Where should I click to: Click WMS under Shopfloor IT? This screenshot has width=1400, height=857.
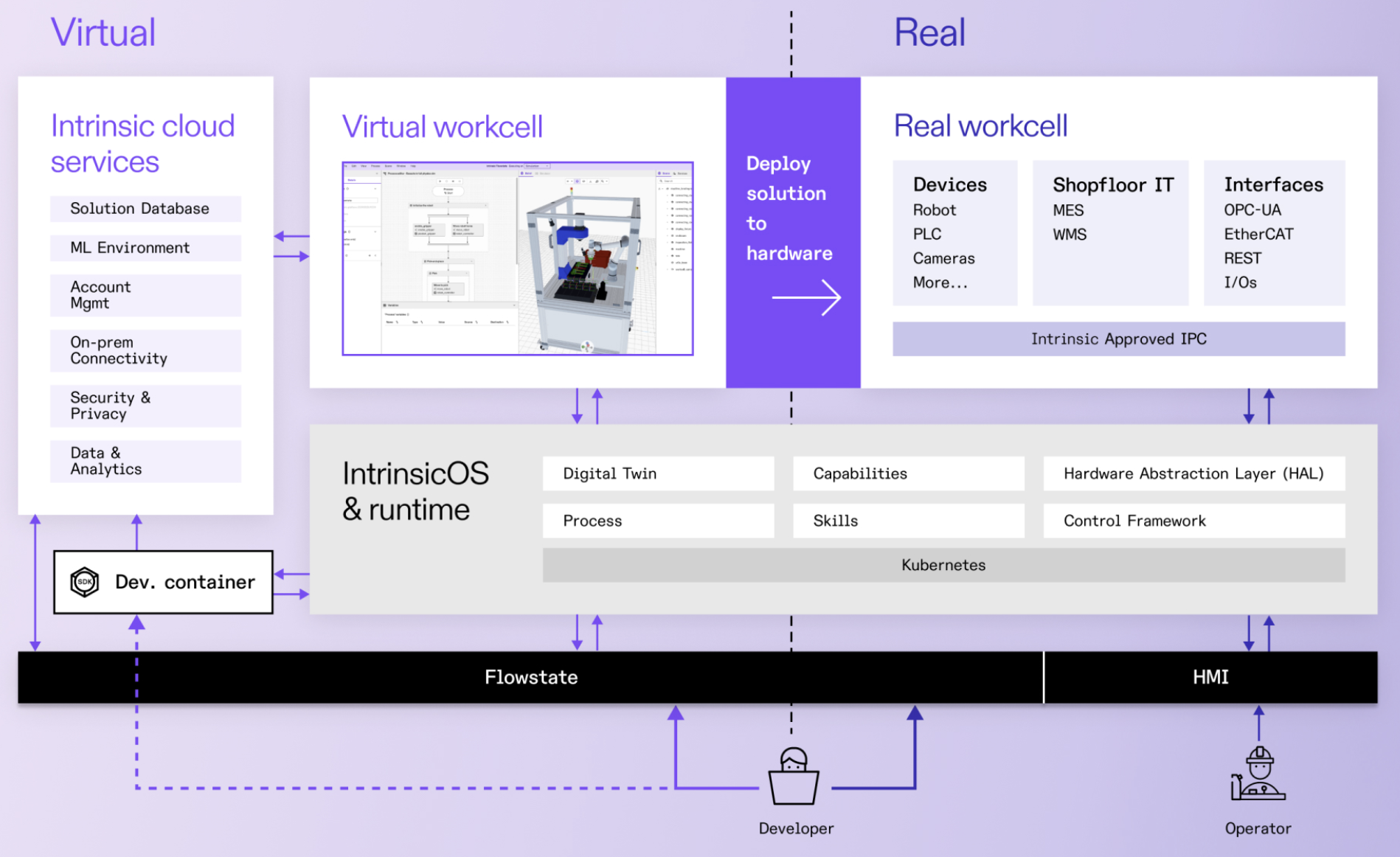pyautogui.click(x=1070, y=235)
